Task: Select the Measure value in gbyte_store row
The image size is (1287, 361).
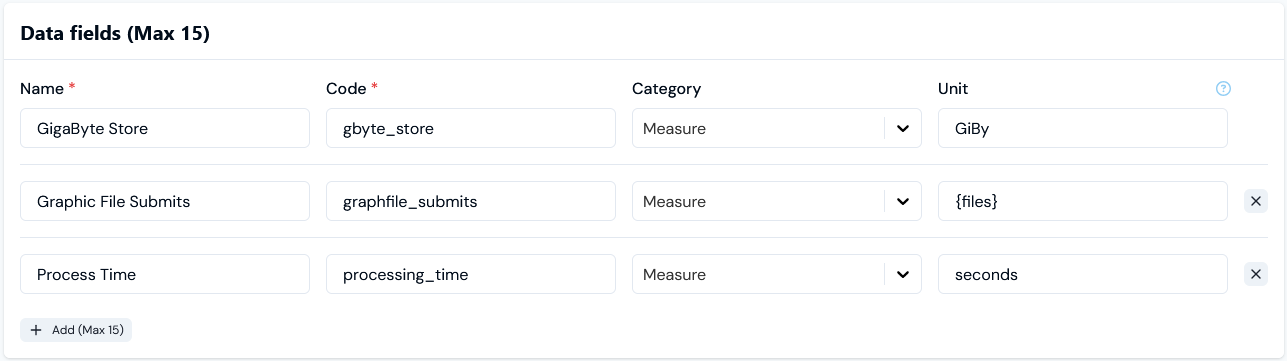Action: pyautogui.click(x=758, y=128)
